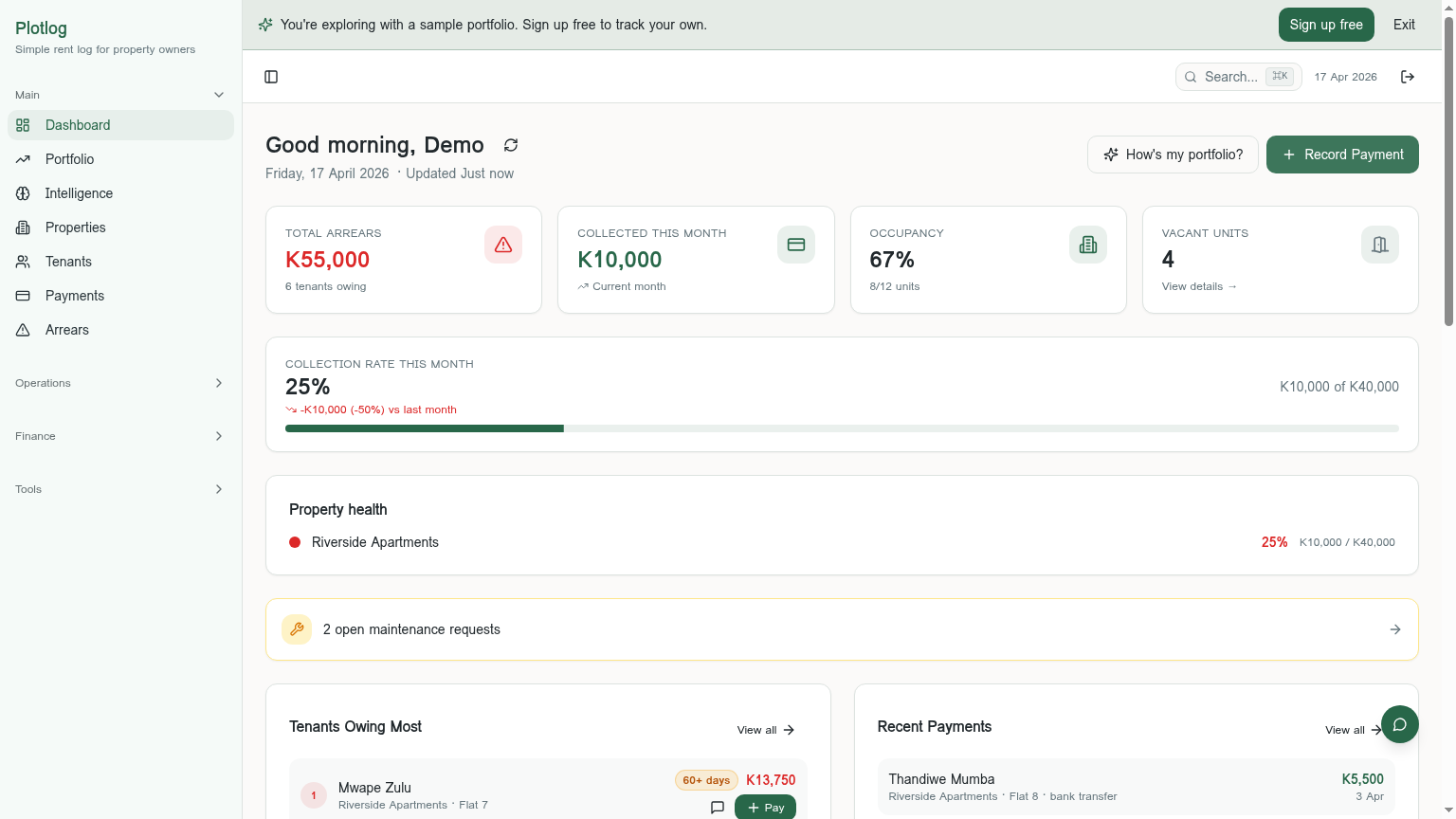
Task: Click the logout icon in top bar
Action: tap(1408, 77)
